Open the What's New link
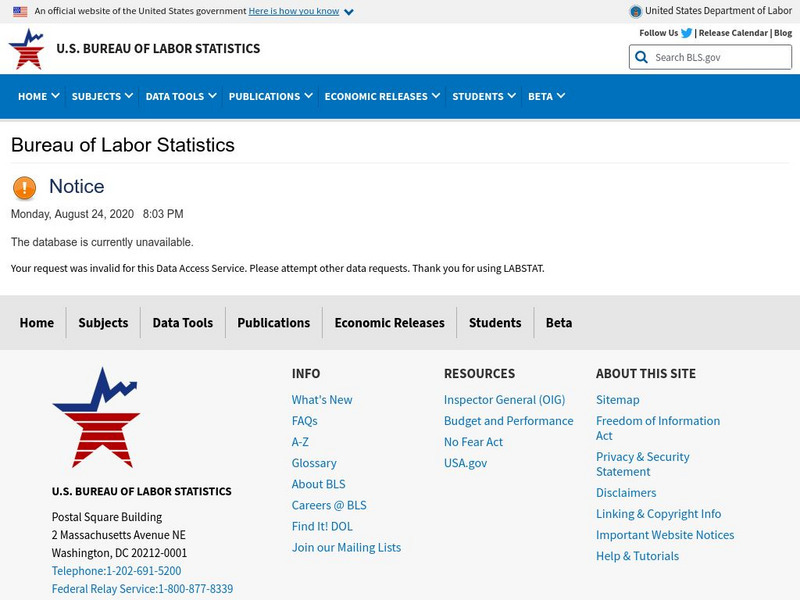 coord(322,400)
